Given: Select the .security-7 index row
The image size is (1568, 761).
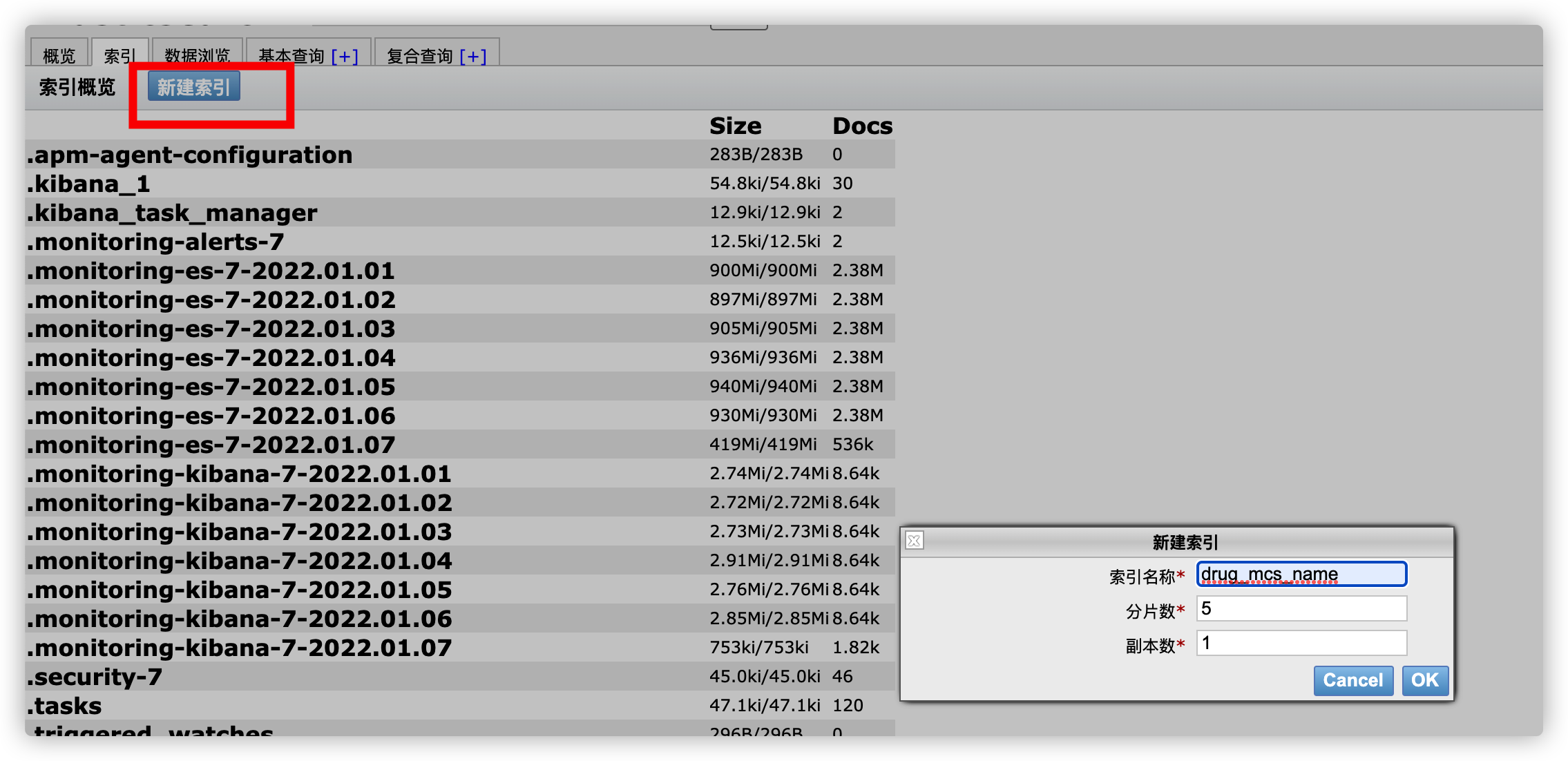Looking at the screenshot, I should (95, 677).
